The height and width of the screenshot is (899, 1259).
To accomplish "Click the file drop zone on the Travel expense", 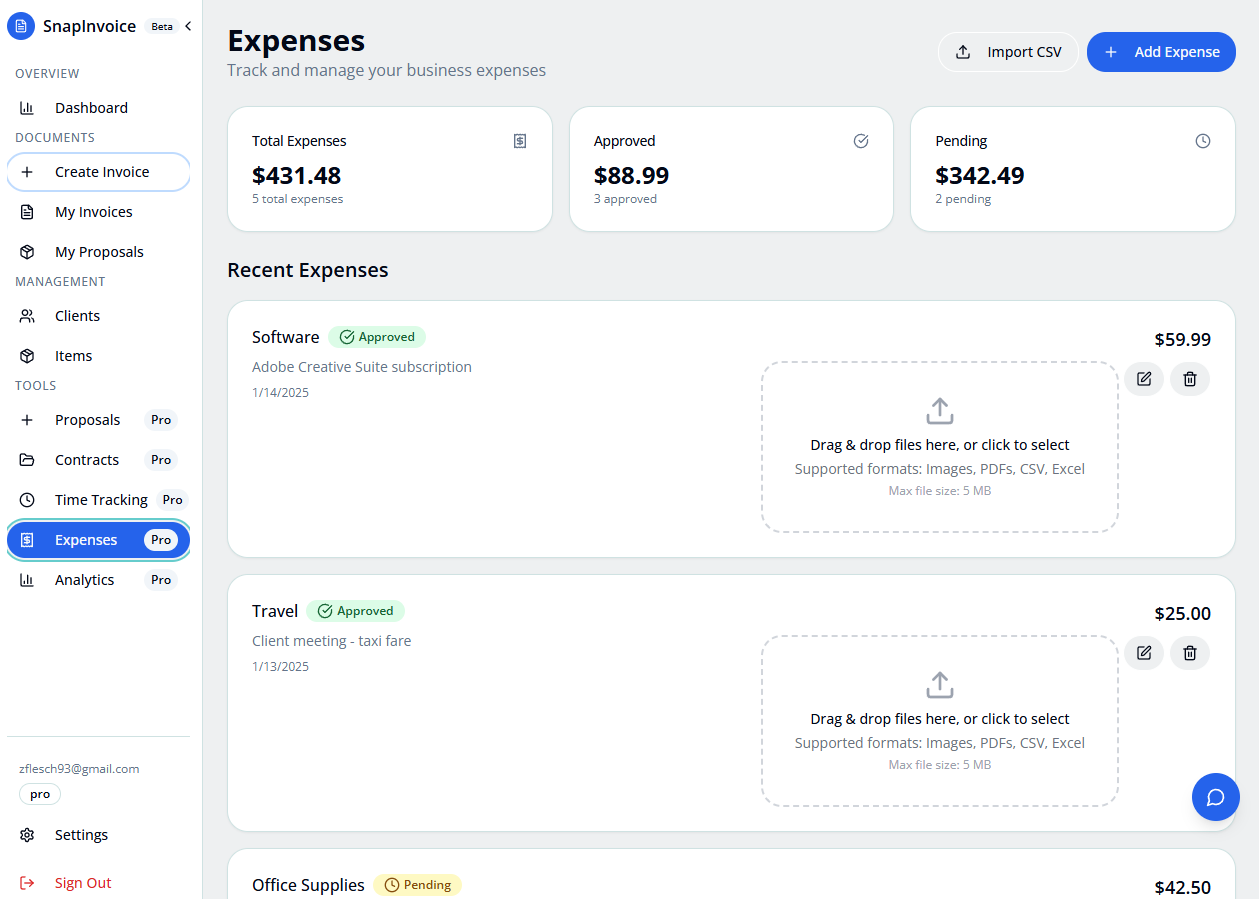I will 939,721.
